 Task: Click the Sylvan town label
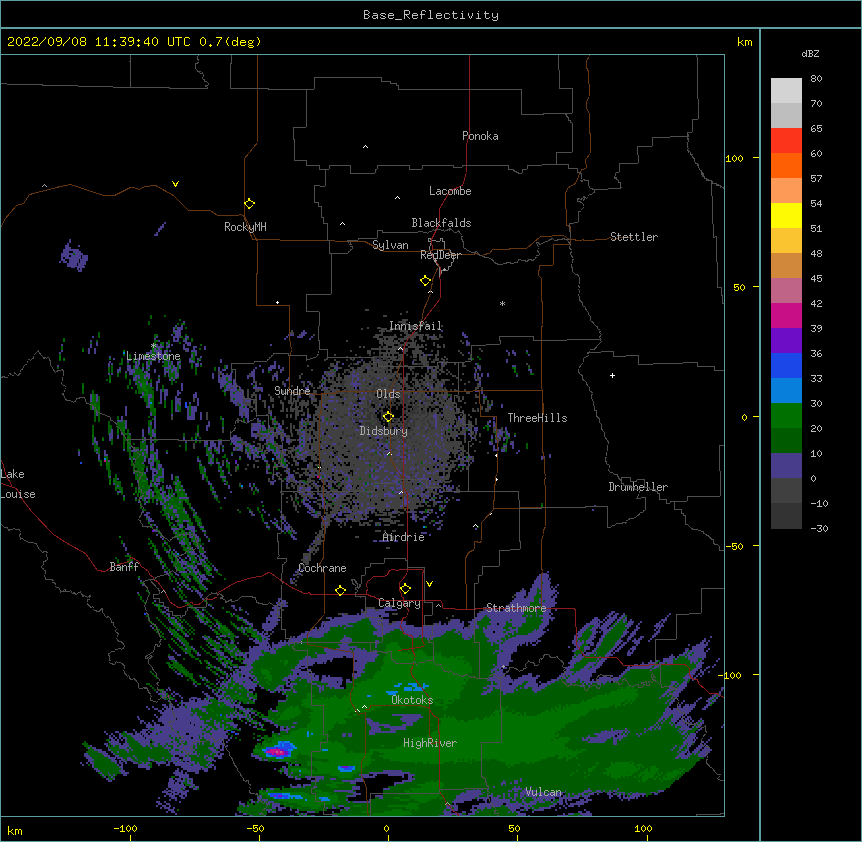tap(390, 245)
